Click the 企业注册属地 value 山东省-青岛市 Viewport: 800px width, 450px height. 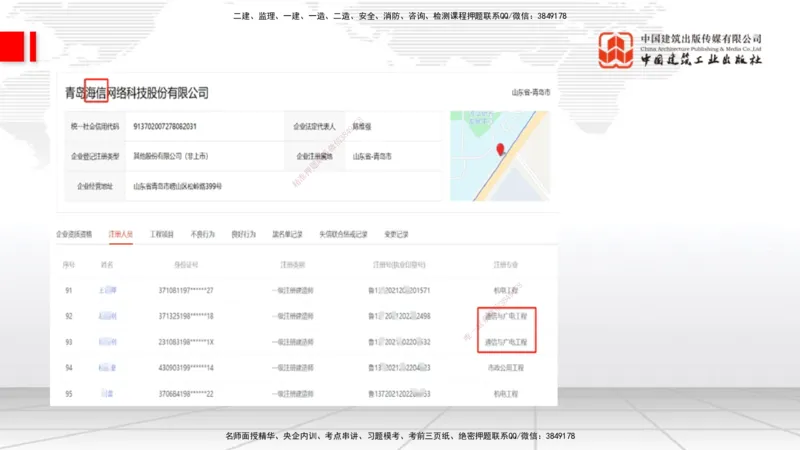tap(372, 156)
